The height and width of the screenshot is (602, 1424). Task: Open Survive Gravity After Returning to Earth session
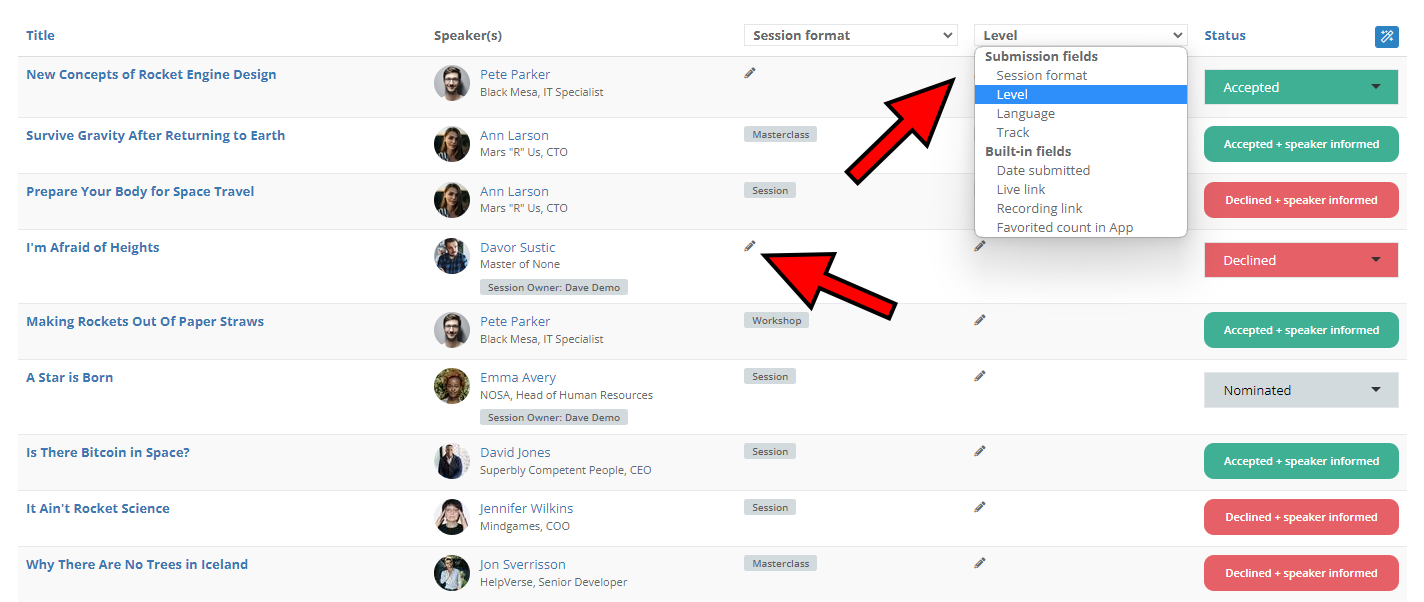155,136
